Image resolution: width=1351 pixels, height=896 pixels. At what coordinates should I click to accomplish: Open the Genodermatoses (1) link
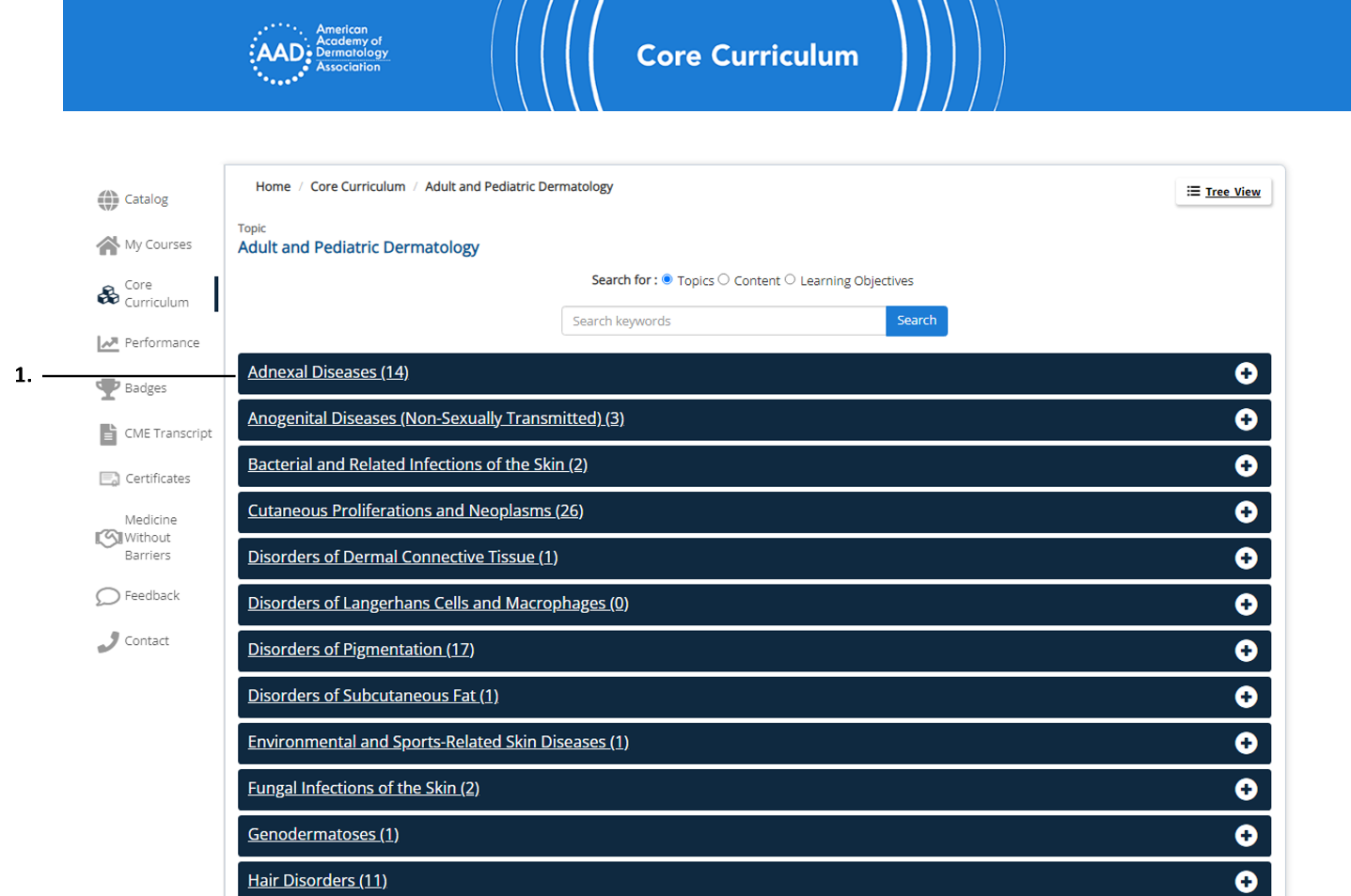click(323, 834)
